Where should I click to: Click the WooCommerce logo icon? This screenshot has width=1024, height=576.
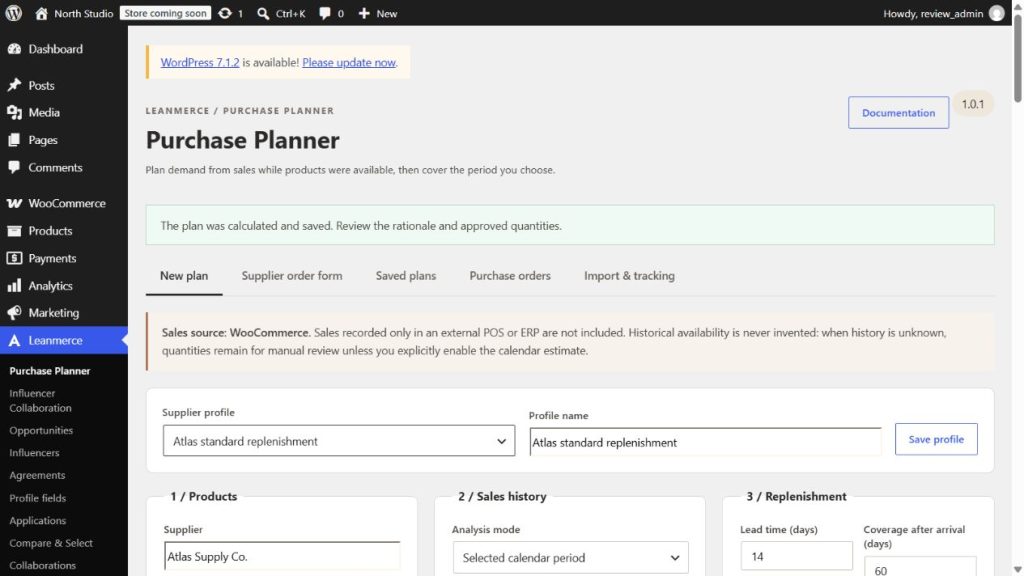(x=14, y=203)
